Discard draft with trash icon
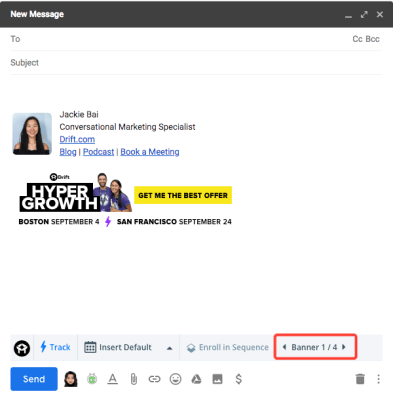Viewport: 393px width, 400px height. 360,379
